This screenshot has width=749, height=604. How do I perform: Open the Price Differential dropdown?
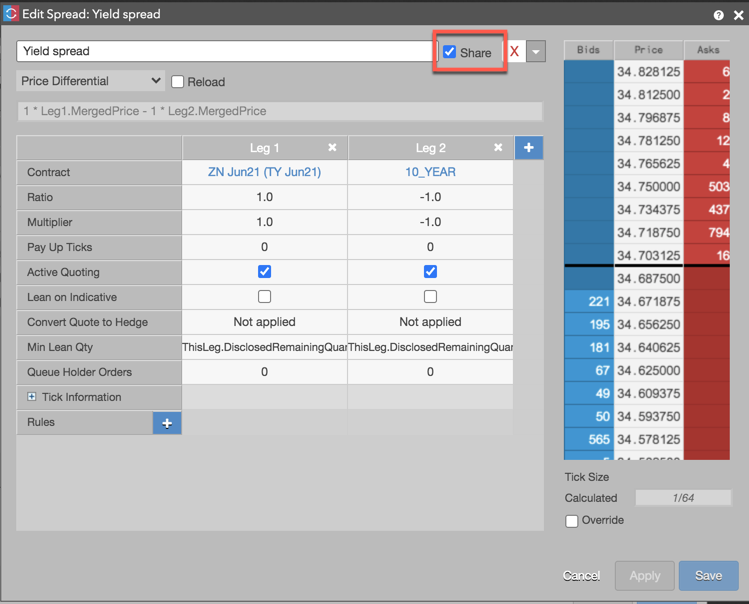click(x=91, y=81)
